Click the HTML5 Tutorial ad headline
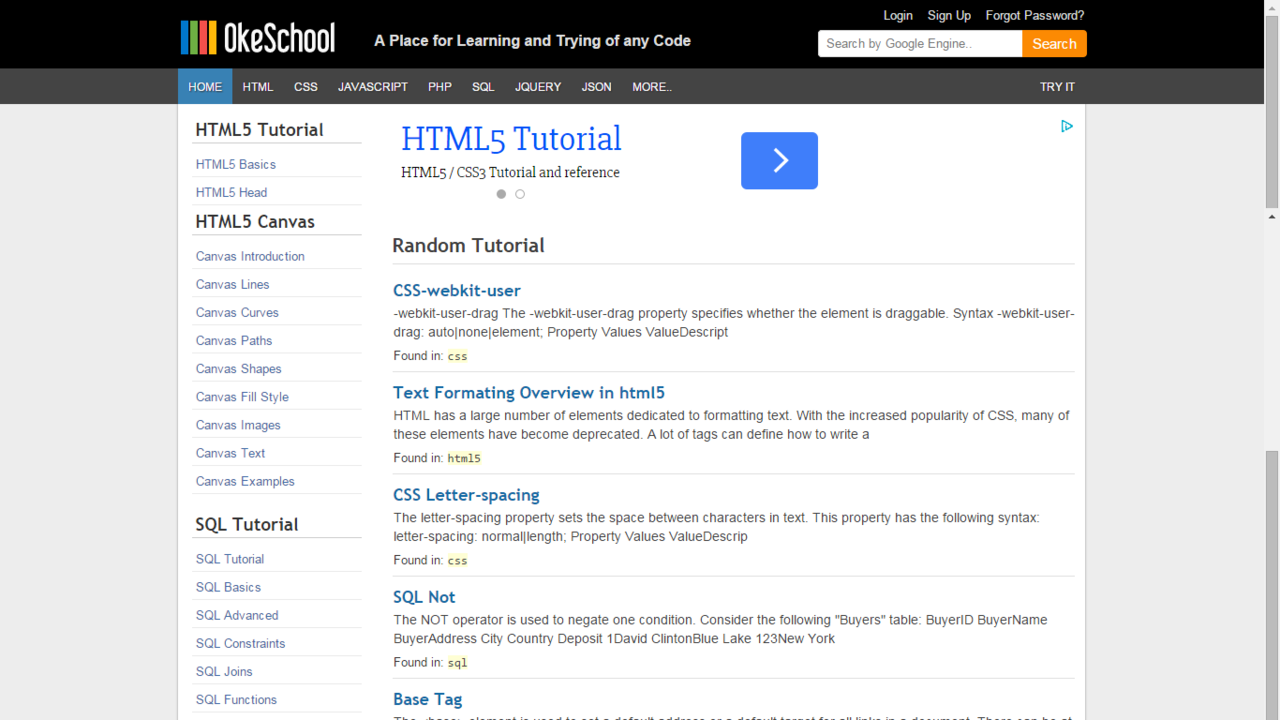Viewport: 1280px width, 720px height. [511, 139]
